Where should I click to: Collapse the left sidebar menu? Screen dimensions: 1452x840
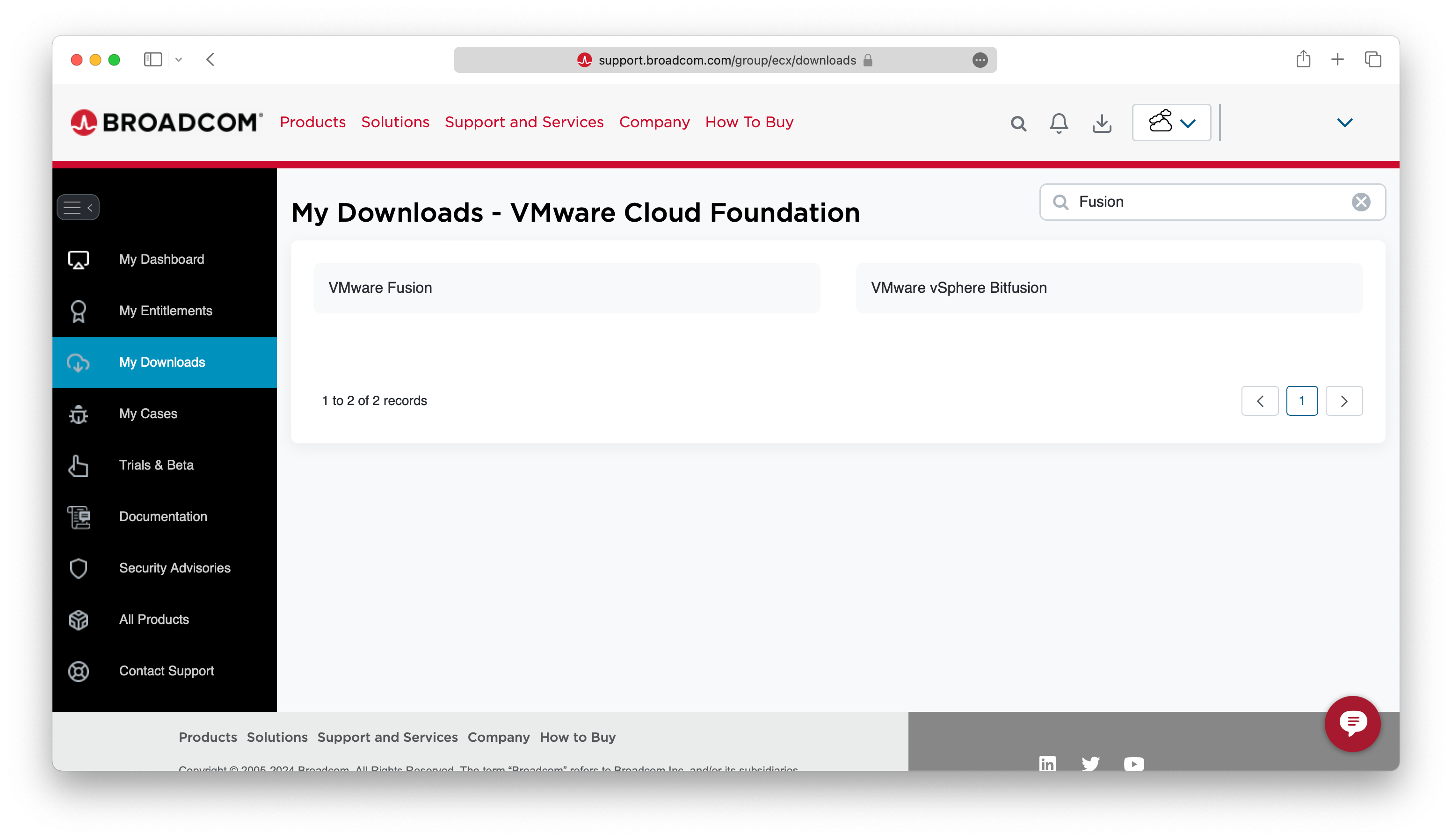pyautogui.click(x=78, y=207)
